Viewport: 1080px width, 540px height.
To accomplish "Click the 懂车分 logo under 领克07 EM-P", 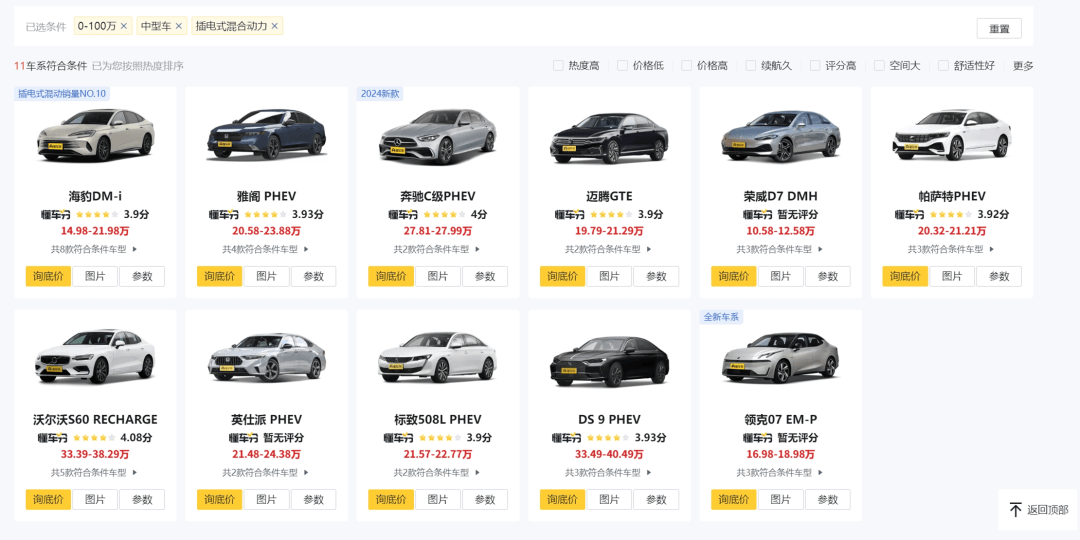I will (x=756, y=437).
